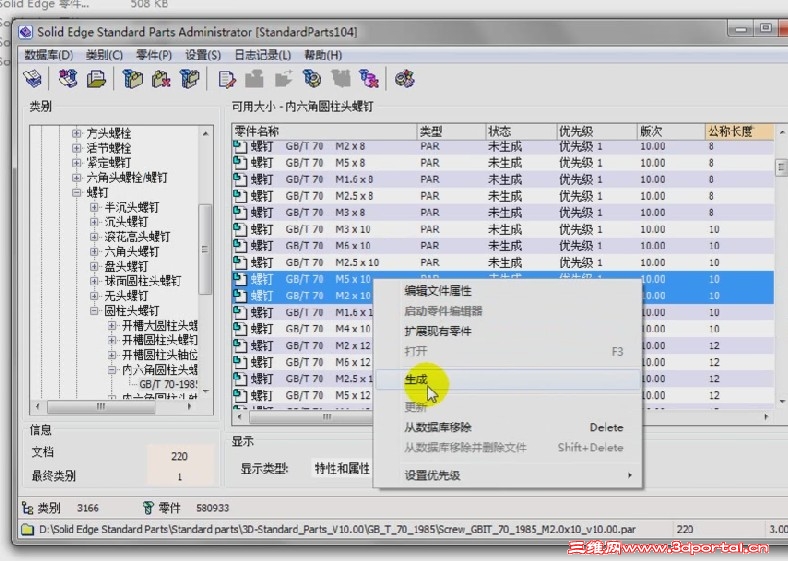Open the 帮助(H) menu

point(323,55)
